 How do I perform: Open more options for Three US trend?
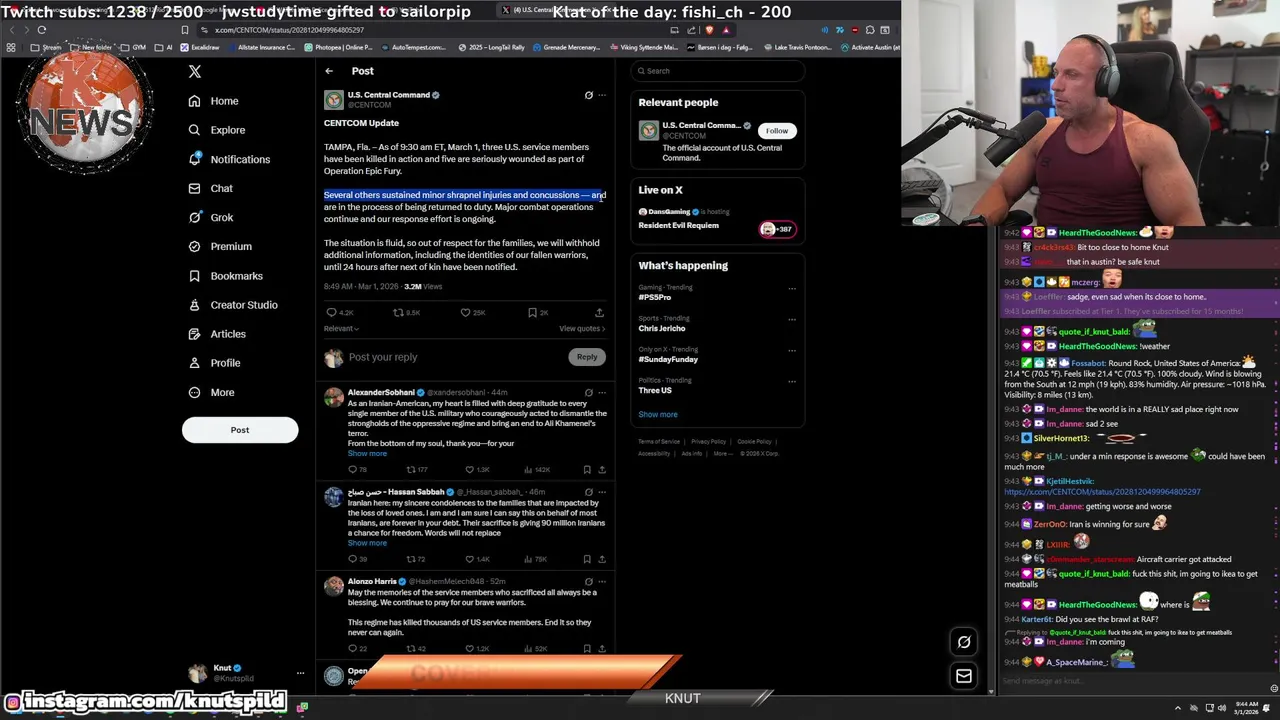pyautogui.click(x=792, y=382)
